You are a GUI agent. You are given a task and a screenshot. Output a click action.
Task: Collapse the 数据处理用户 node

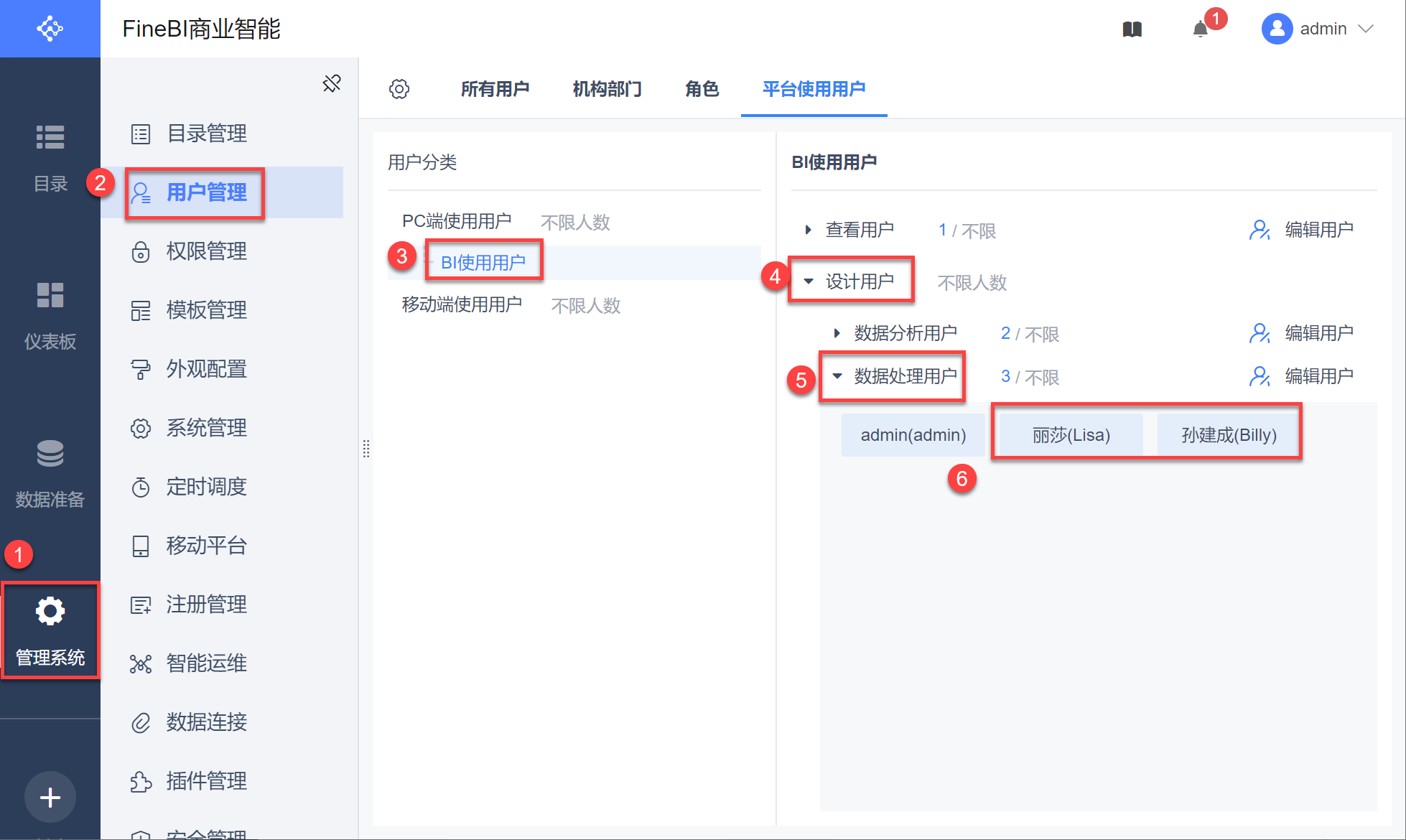(x=837, y=376)
